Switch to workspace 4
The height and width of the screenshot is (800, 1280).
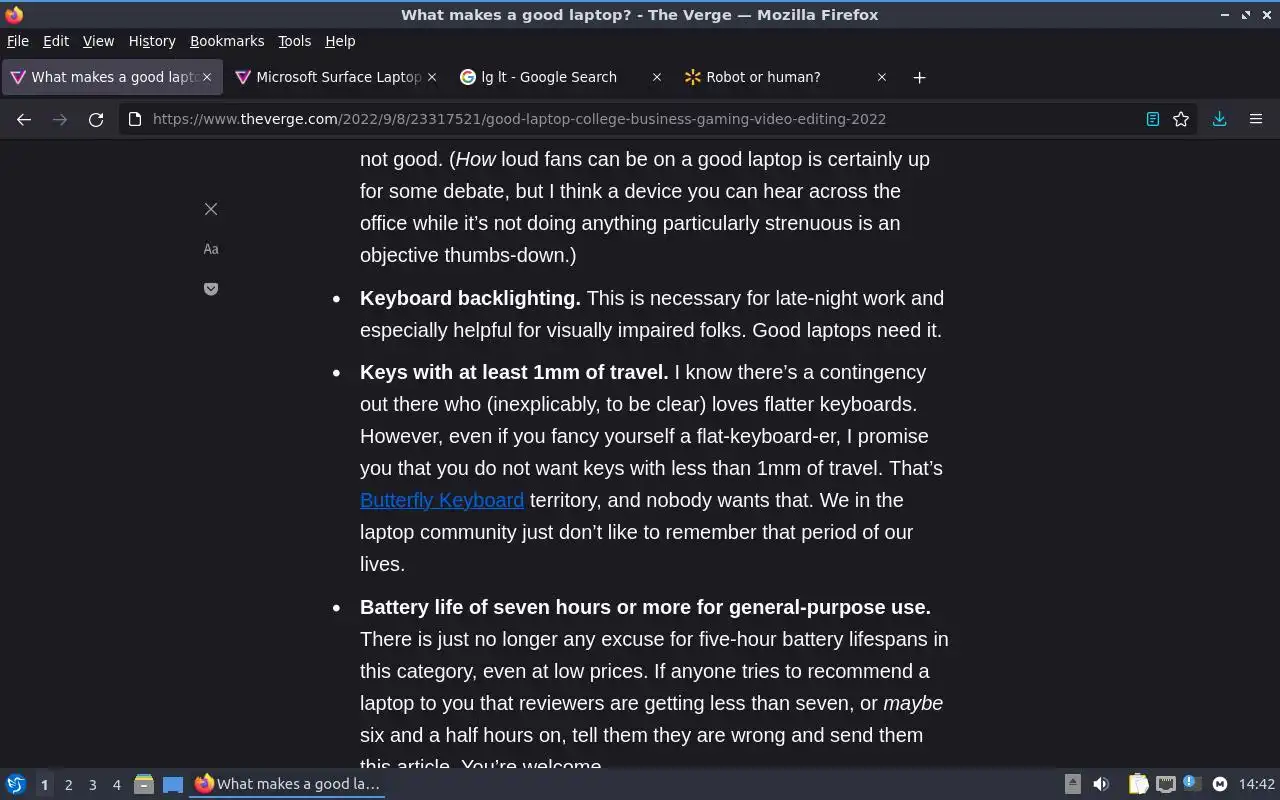pyautogui.click(x=116, y=785)
